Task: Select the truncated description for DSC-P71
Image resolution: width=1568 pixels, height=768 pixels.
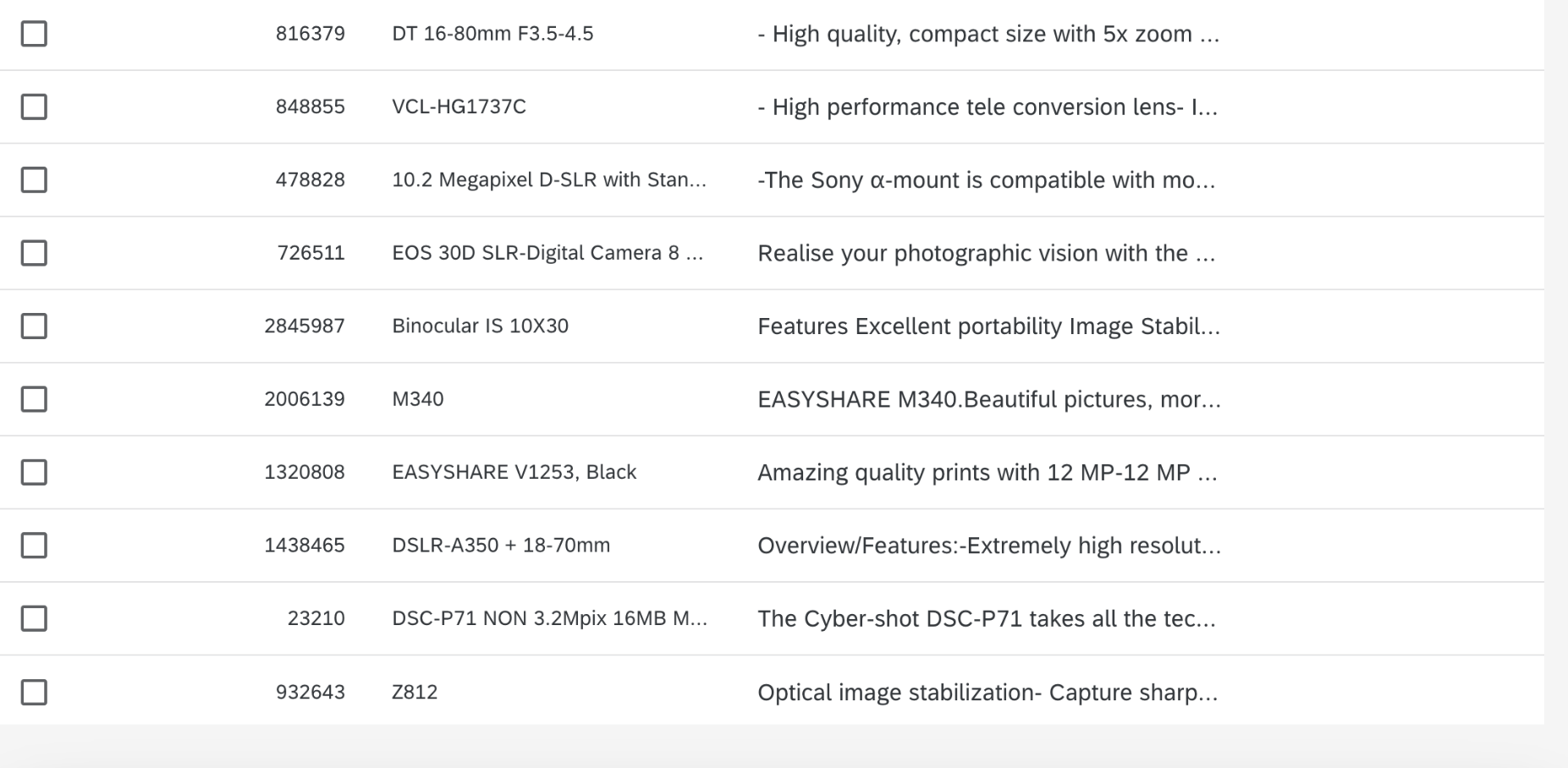Action: [988, 618]
